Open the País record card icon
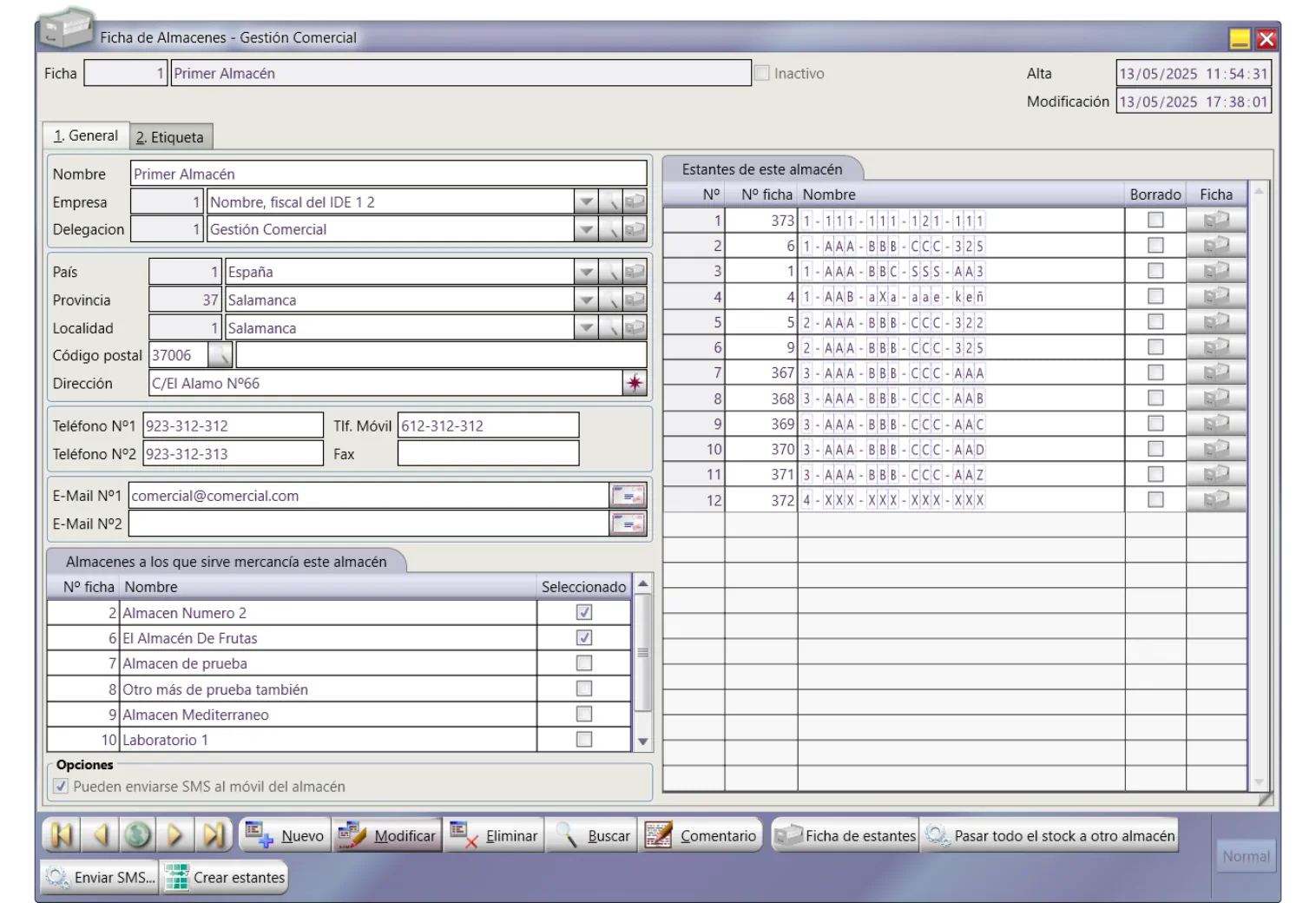Screen dimensions: 1316x903 tap(635, 272)
